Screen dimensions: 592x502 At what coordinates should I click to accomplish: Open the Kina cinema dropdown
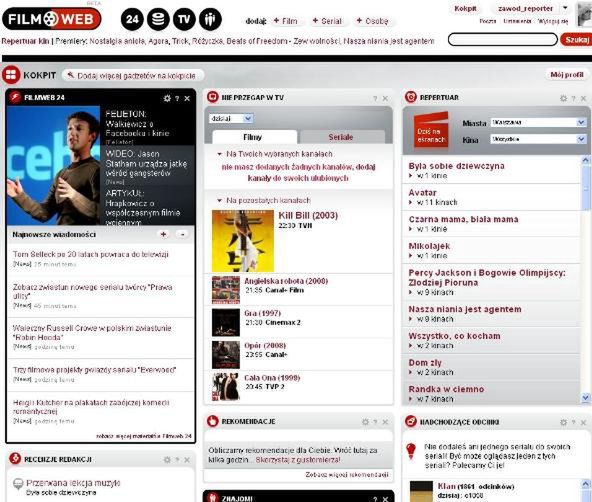click(538, 139)
